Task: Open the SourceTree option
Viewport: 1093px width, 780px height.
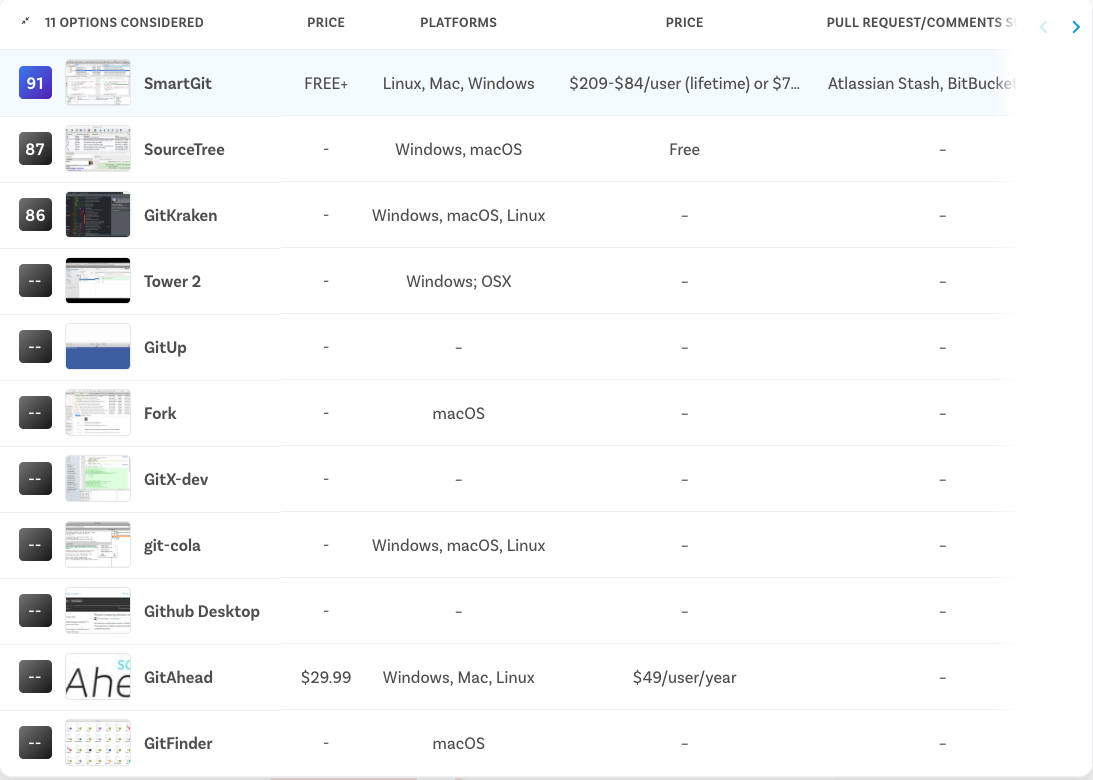Action: tap(184, 150)
